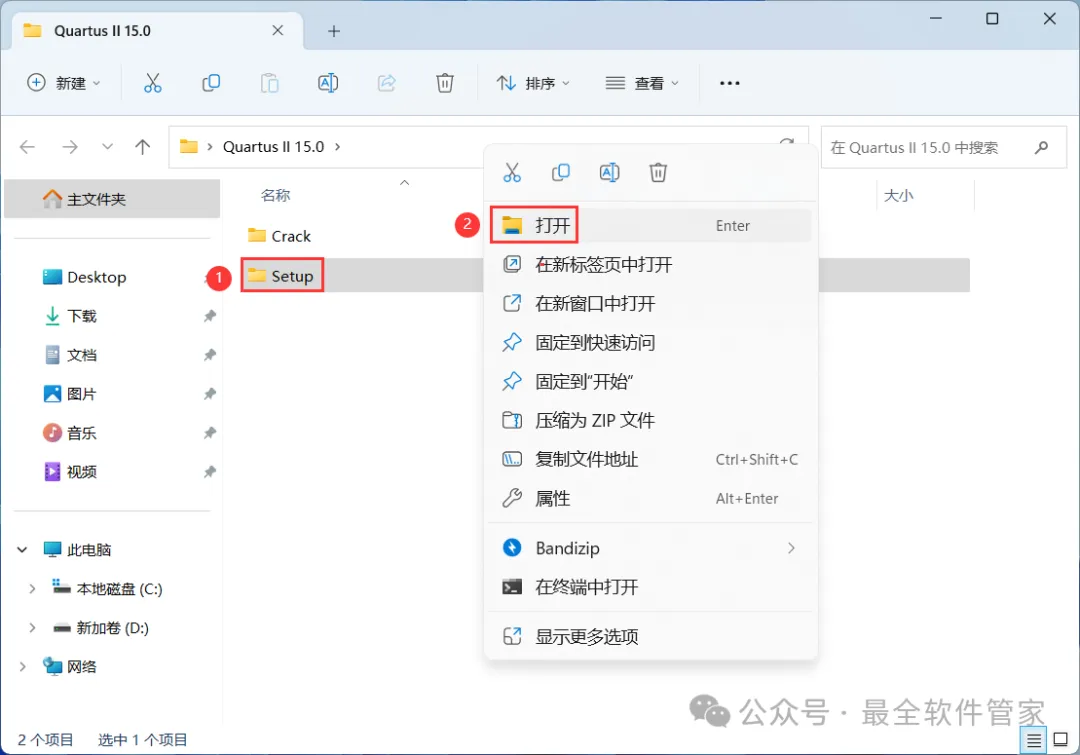
Task: Switch to large icons view in status bar
Action: pos(1061,740)
